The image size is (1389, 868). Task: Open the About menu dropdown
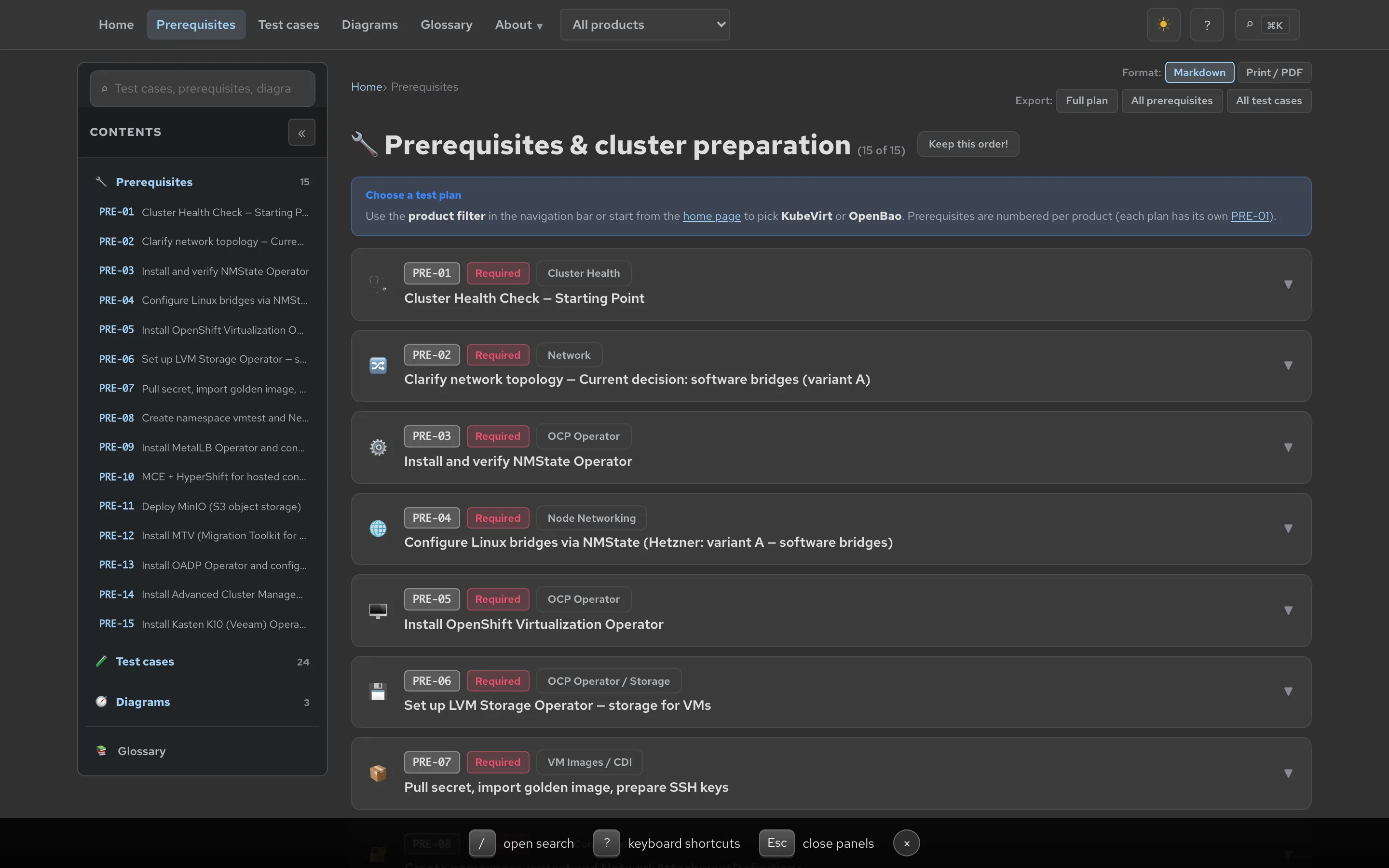(x=518, y=25)
